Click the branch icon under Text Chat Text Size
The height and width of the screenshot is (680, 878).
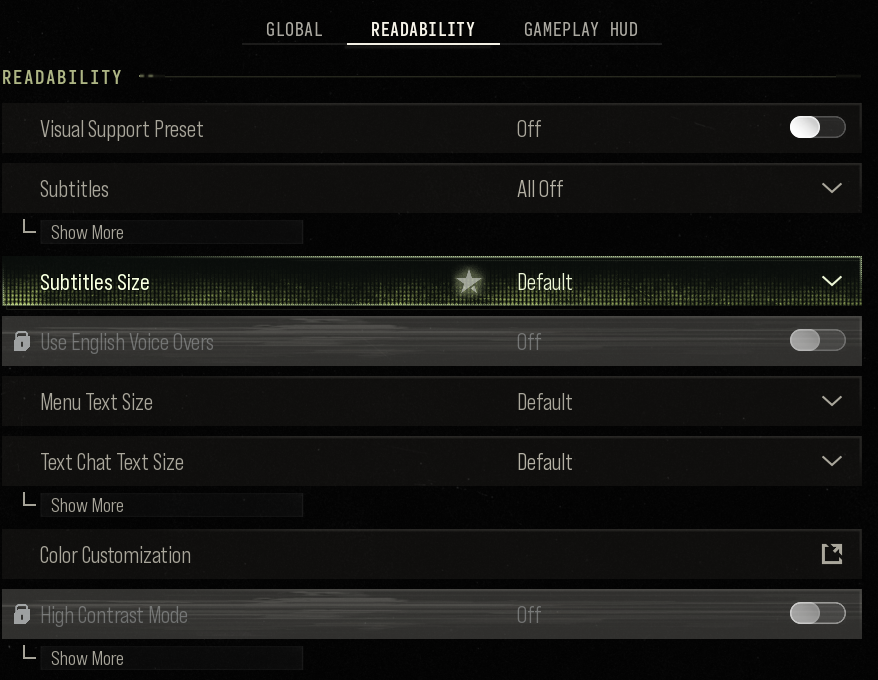click(x=29, y=500)
